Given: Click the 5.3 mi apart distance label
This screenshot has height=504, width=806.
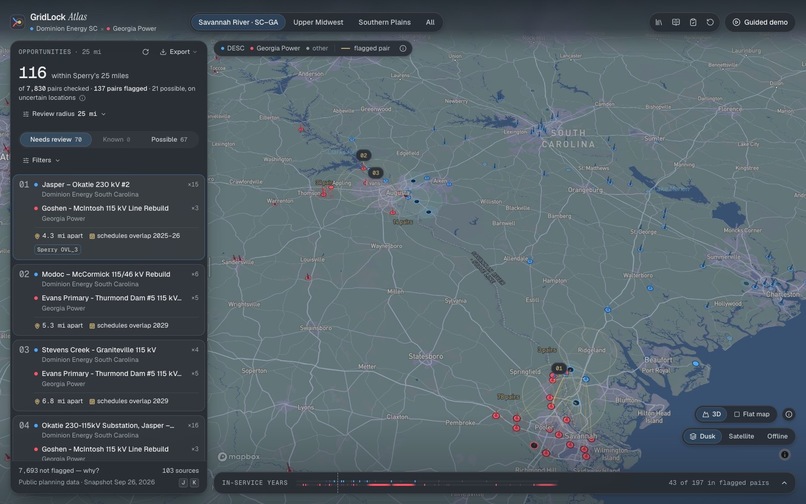Looking at the screenshot, I should [x=62, y=326].
